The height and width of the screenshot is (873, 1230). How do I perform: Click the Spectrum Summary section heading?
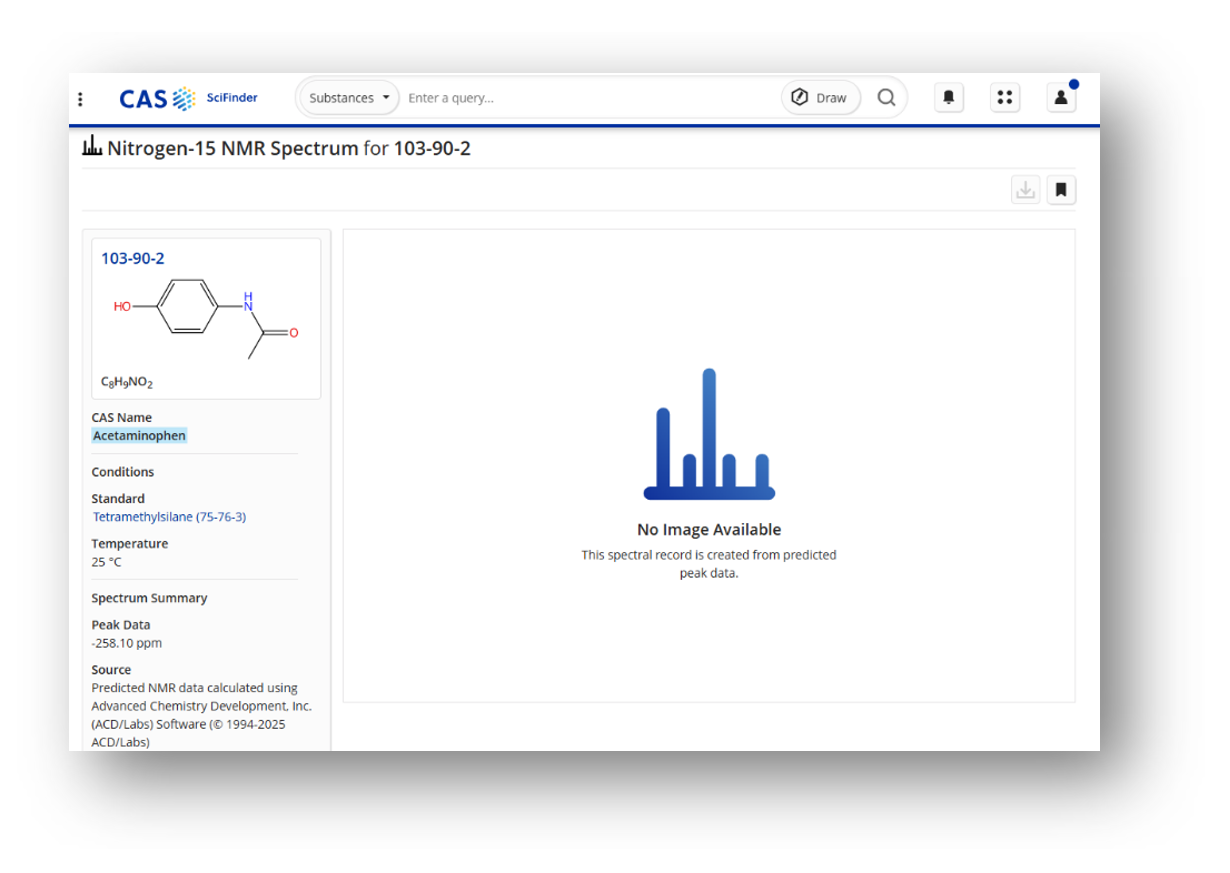coord(150,598)
